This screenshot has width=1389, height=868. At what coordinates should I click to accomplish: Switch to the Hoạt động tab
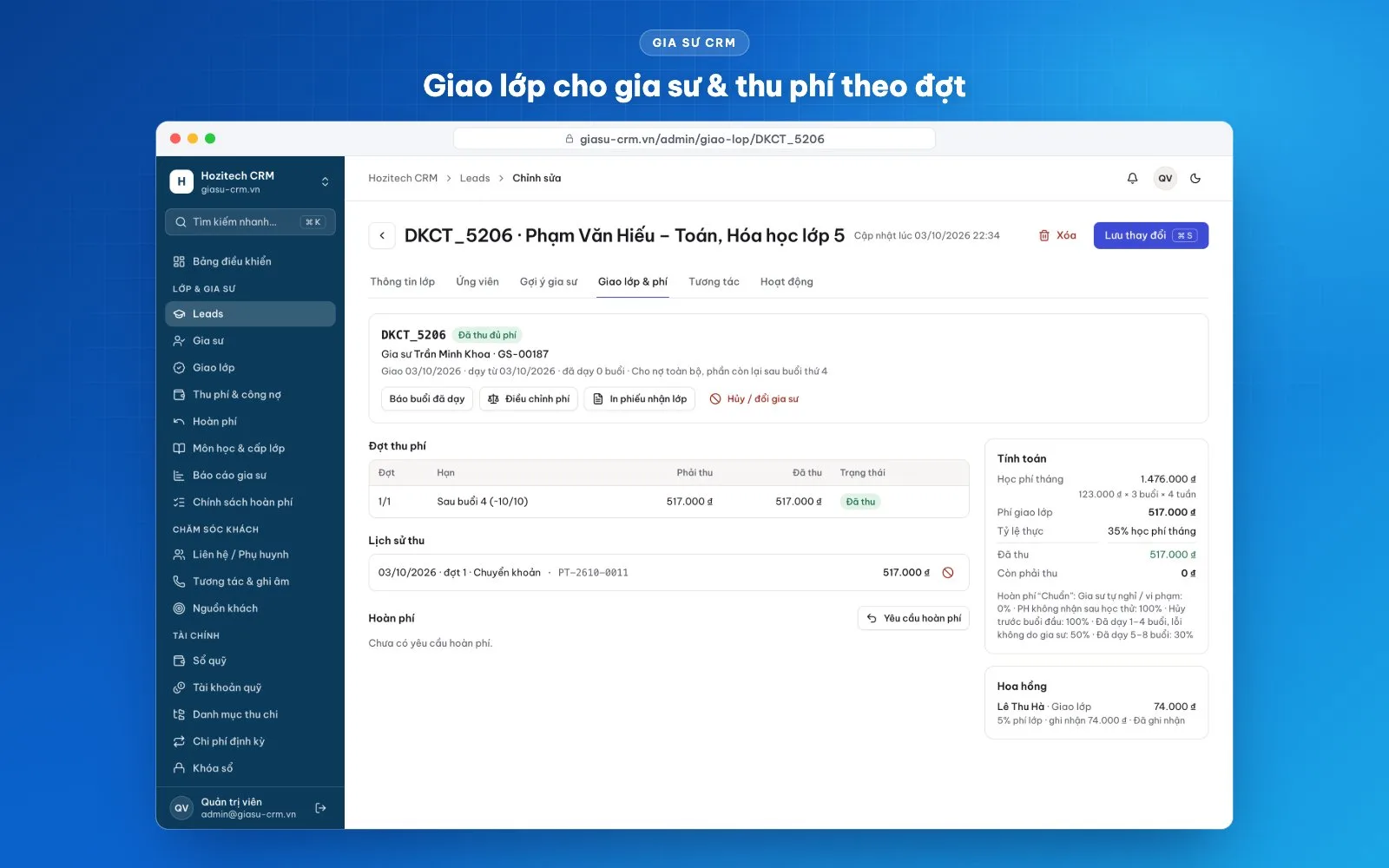(787, 282)
